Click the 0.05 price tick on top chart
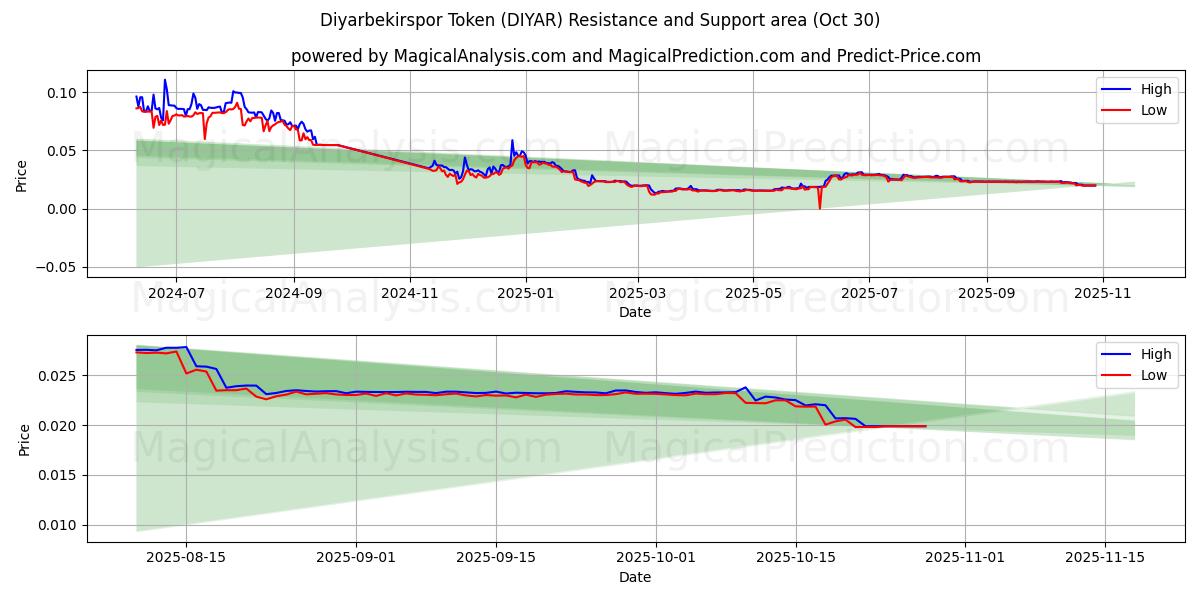This screenshot has height=600, width=1200. 62,151
